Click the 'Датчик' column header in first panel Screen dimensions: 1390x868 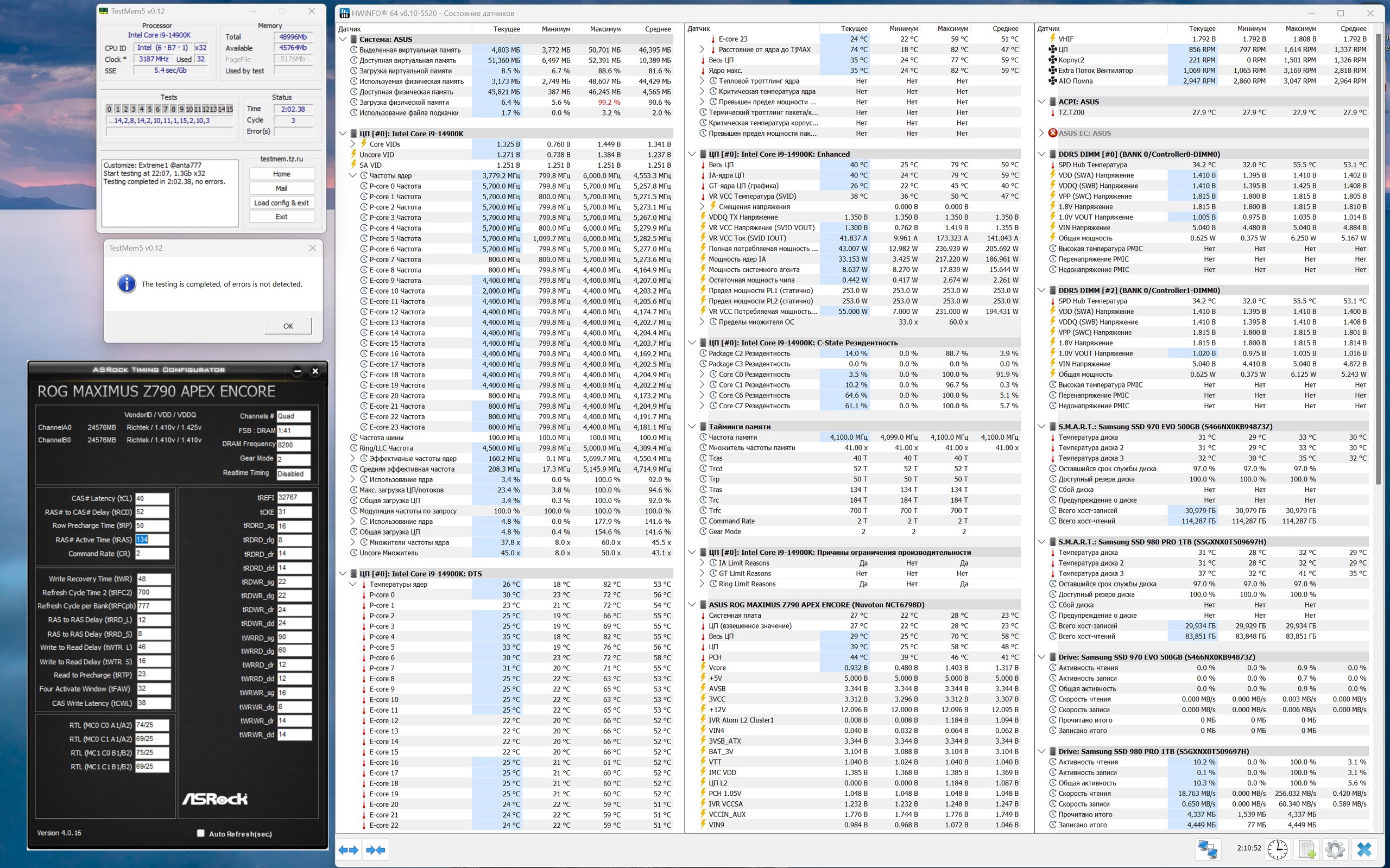coord(350,29)
